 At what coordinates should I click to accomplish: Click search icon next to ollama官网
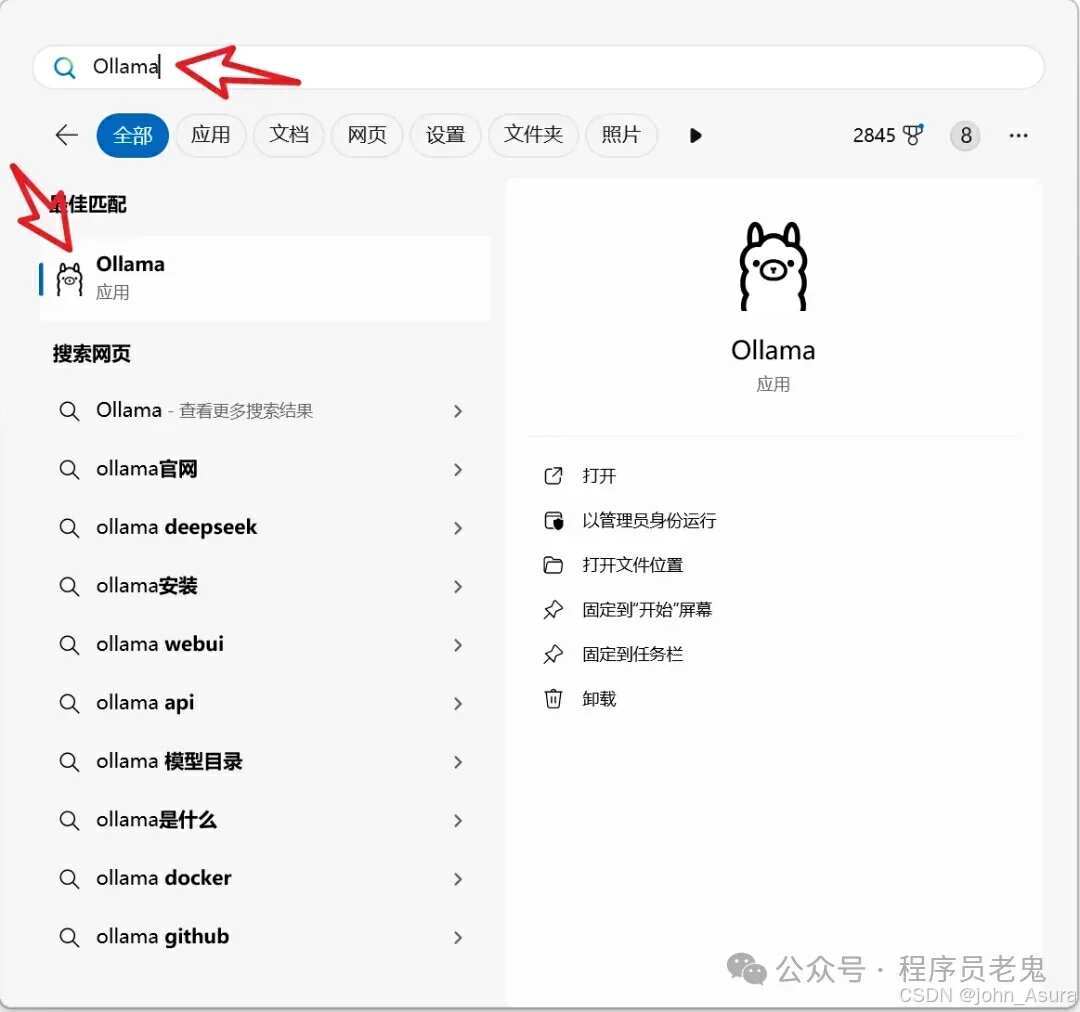(69, 470)
